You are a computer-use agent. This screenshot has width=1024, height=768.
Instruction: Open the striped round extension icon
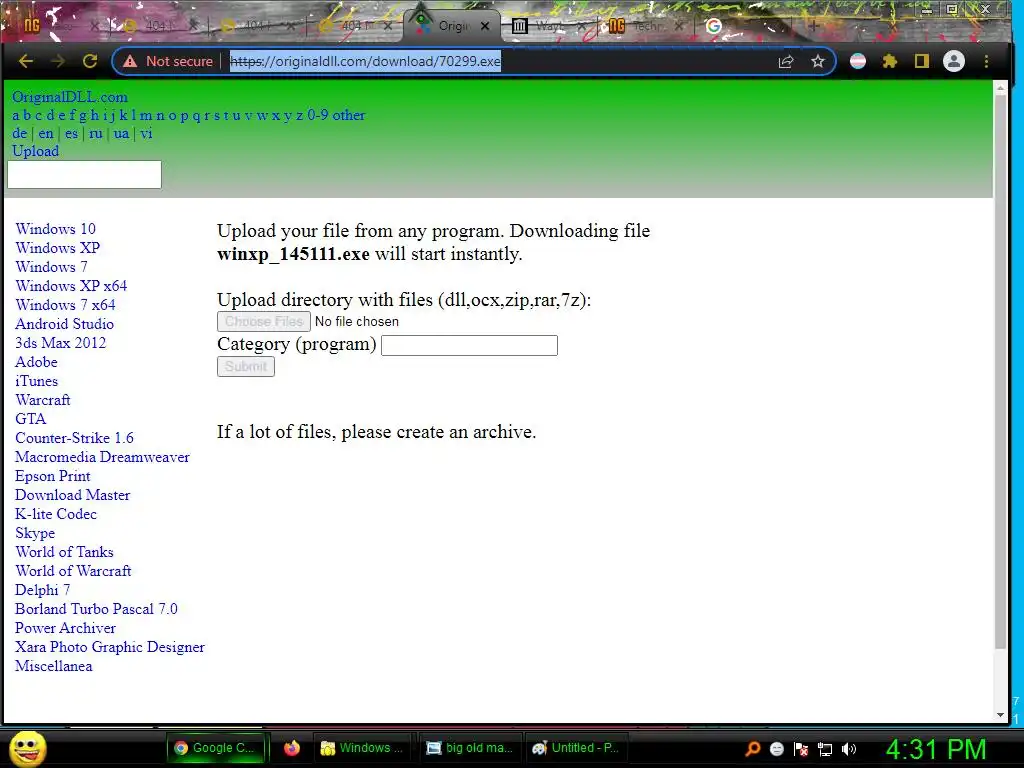point(857,61)
